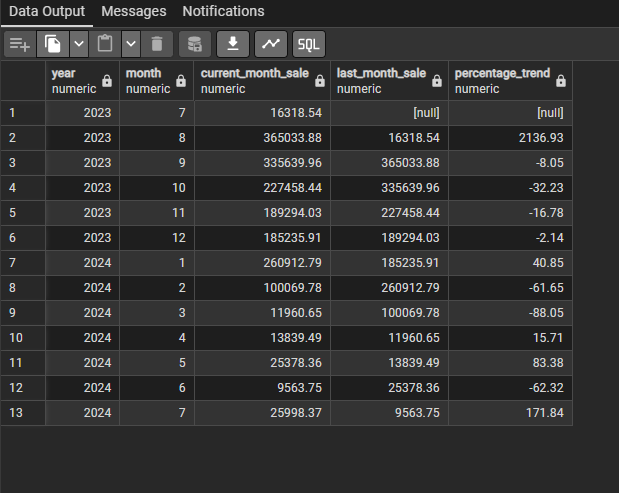Click the Save data changes icon
619x493 pixels.
click(x=195, y=44)
